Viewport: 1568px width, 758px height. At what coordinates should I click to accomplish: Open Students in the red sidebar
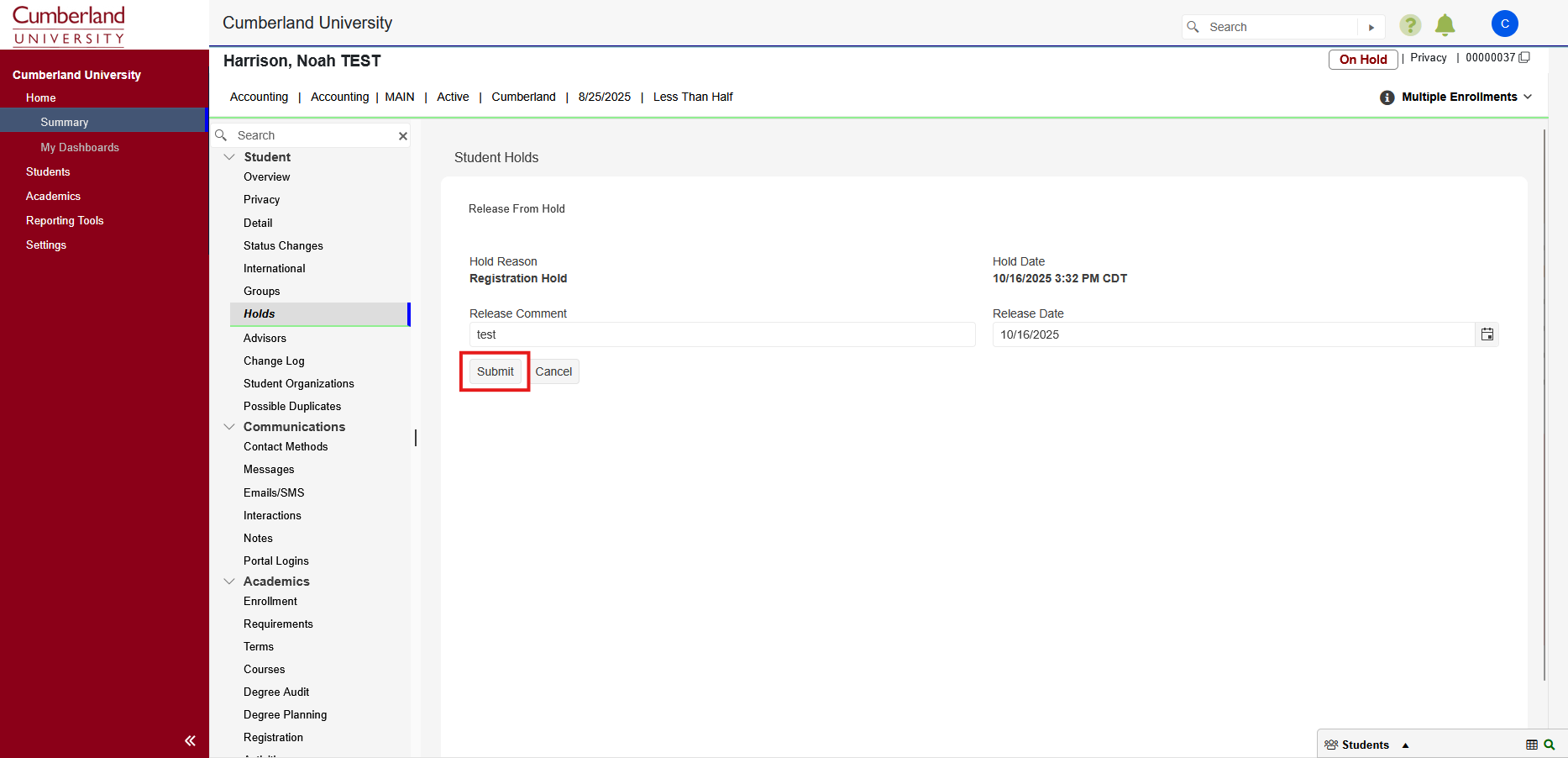pyautogui.click(x=48, y=171)
